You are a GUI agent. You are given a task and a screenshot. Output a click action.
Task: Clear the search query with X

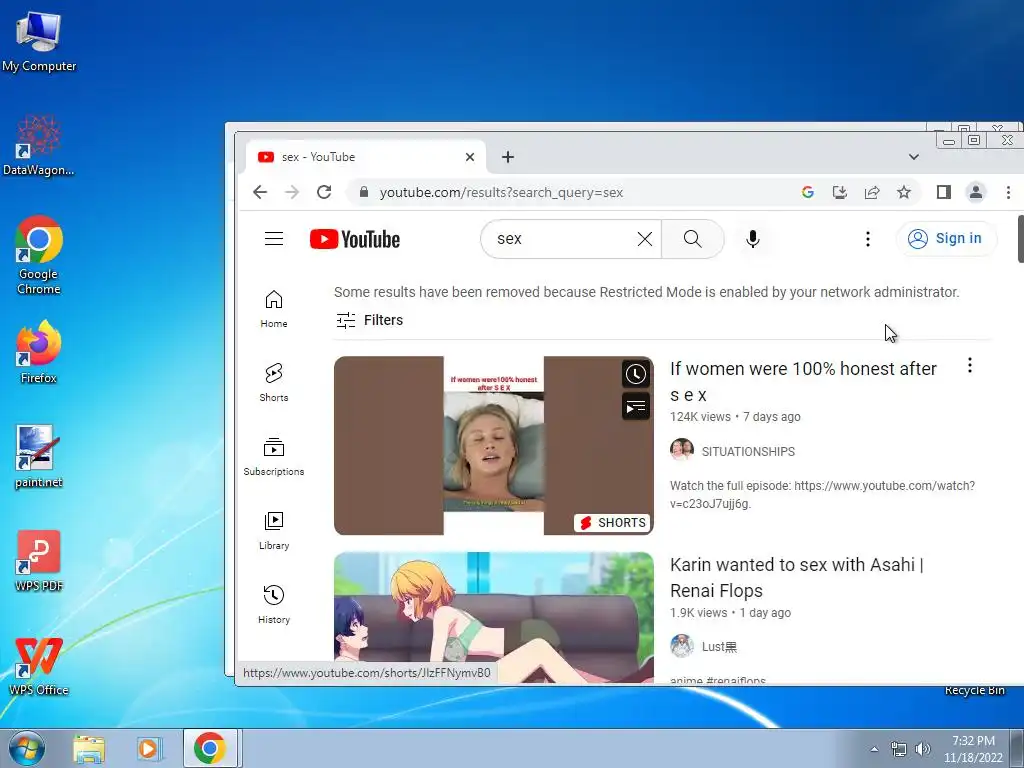(645, 239)
